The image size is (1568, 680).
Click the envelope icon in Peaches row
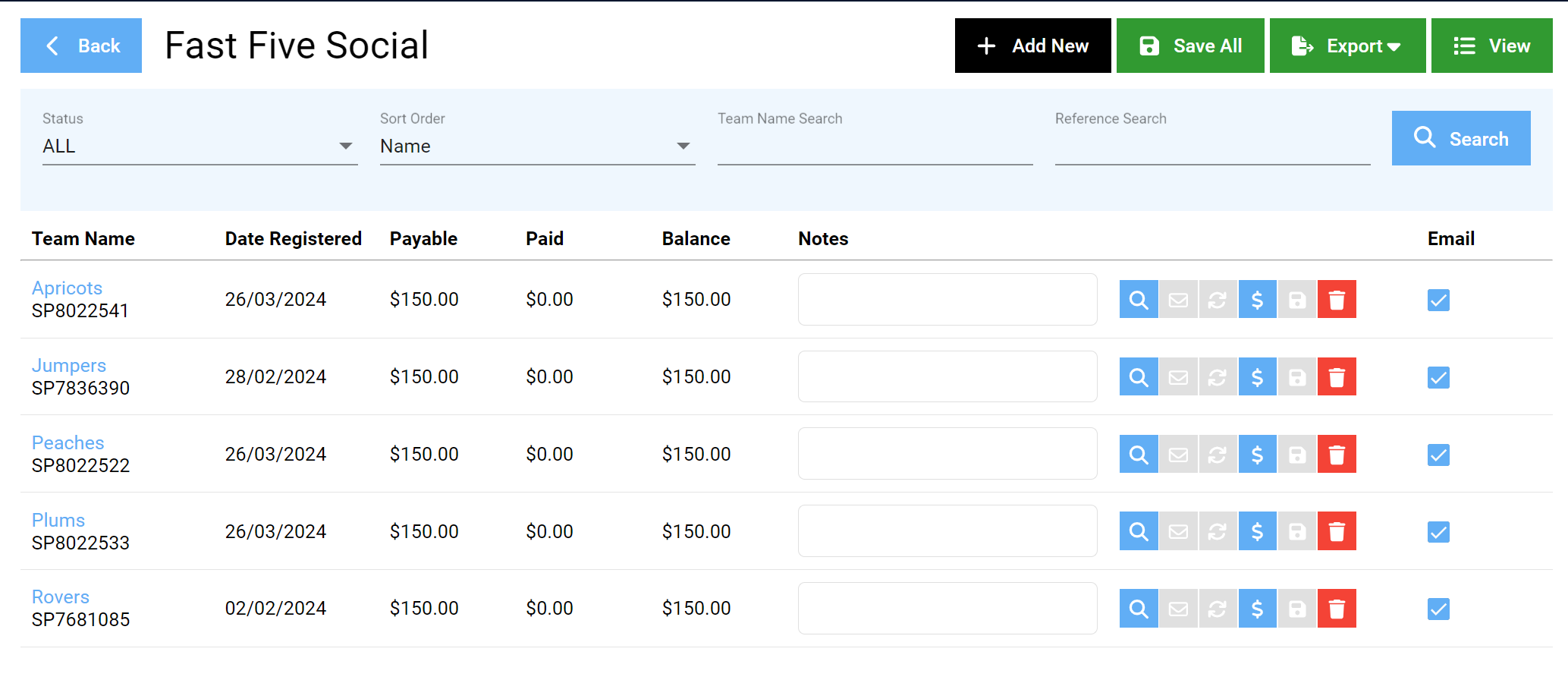point(1178,455)
